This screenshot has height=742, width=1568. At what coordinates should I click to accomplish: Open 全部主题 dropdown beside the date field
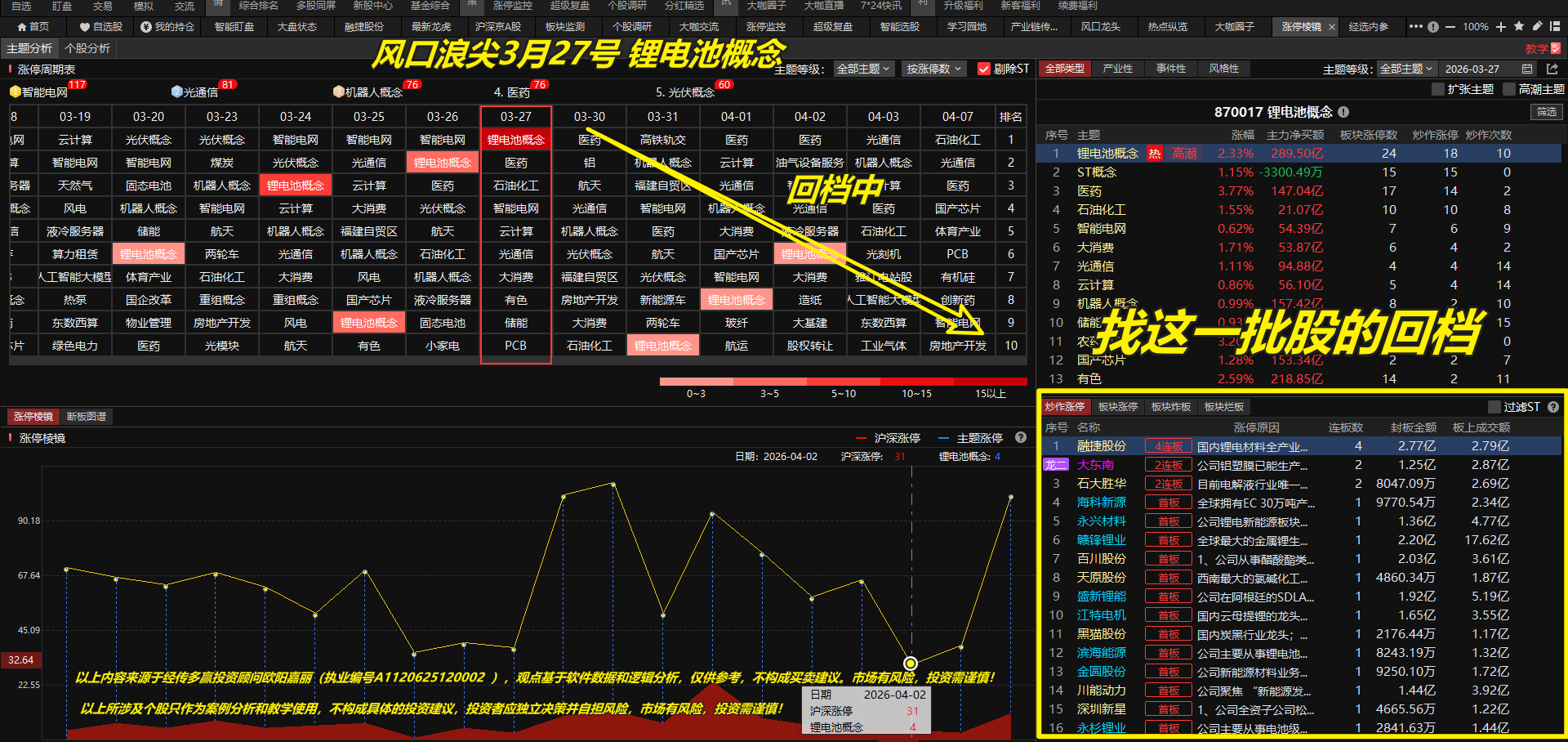point(1406,69)
